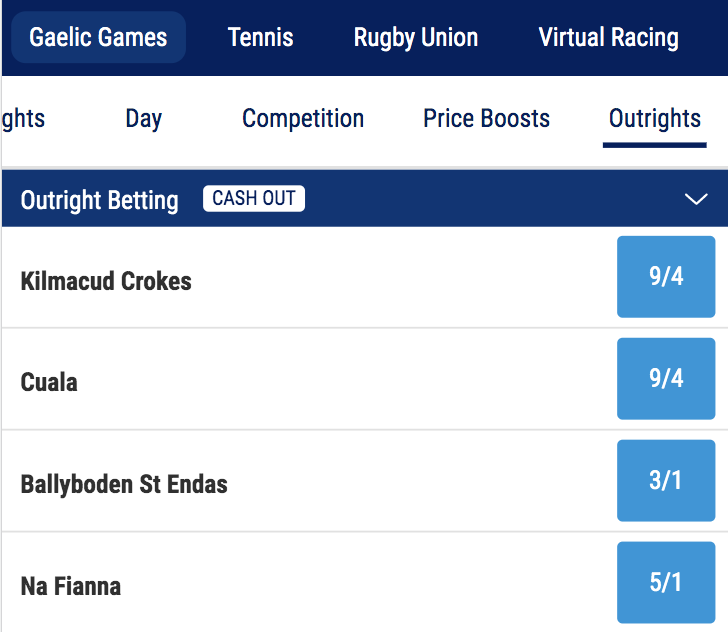This screenshot has height=632, width=728.
Task: Pick the 9/4 odds for Cuala
Action: (x=666, y=379)
